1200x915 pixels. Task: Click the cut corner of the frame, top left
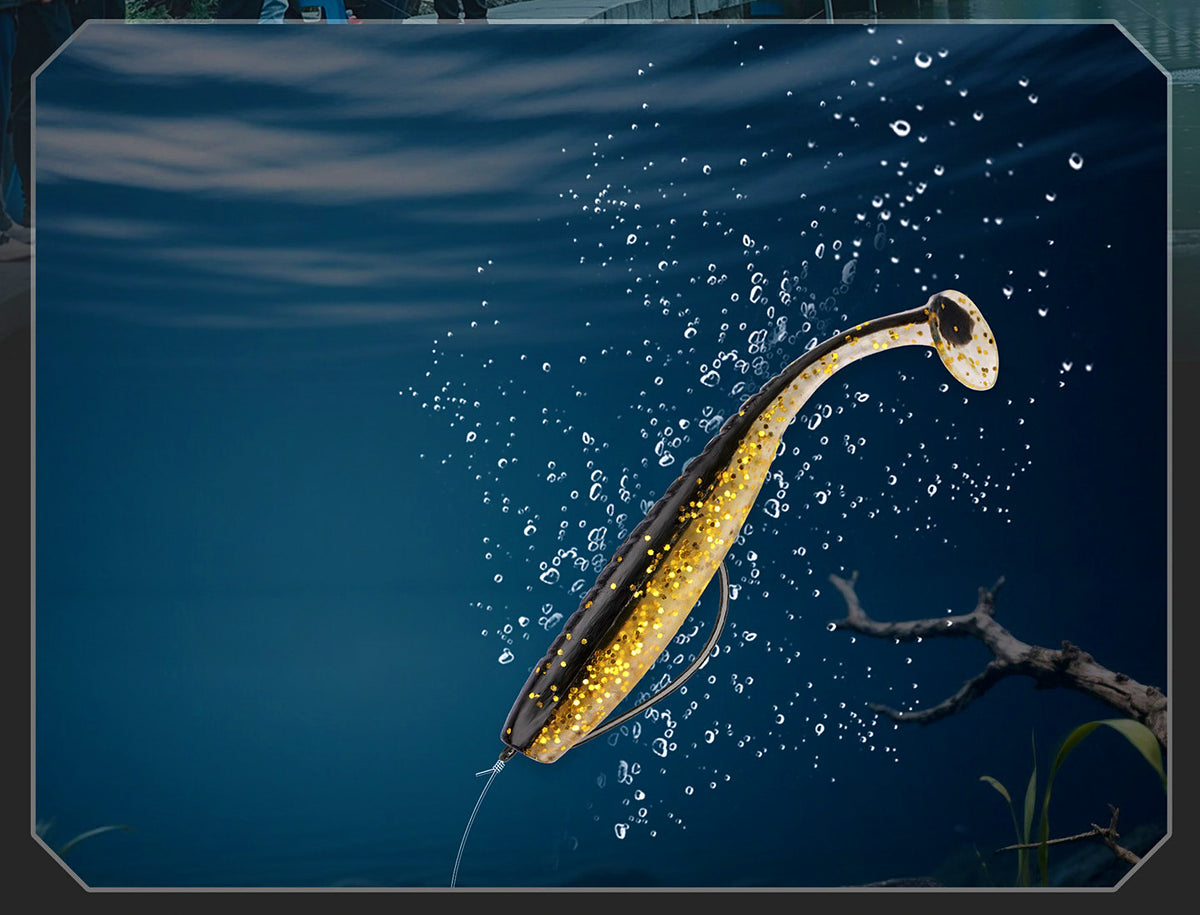tap(52, 42)
